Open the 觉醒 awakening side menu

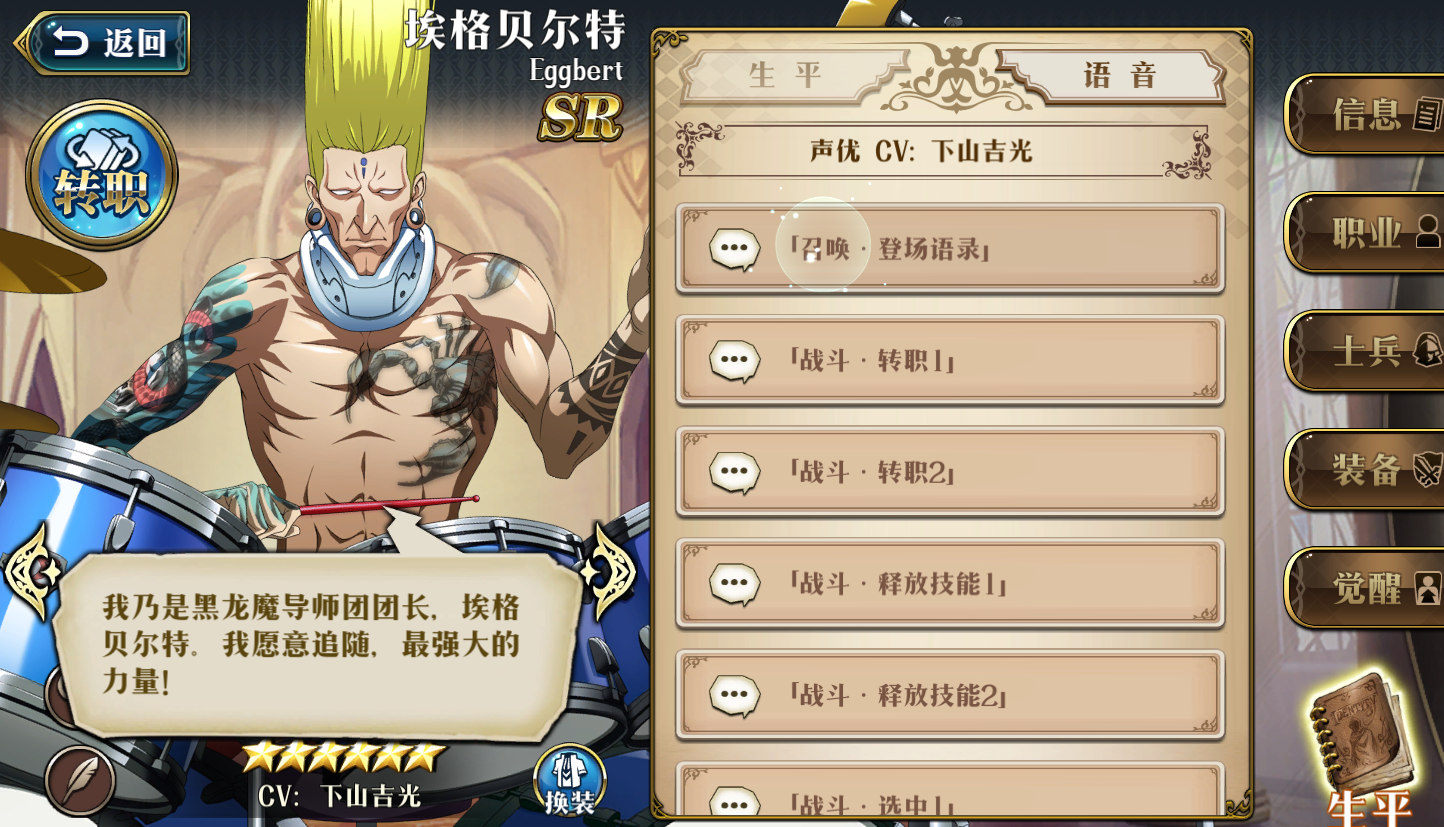[1365, 588]
